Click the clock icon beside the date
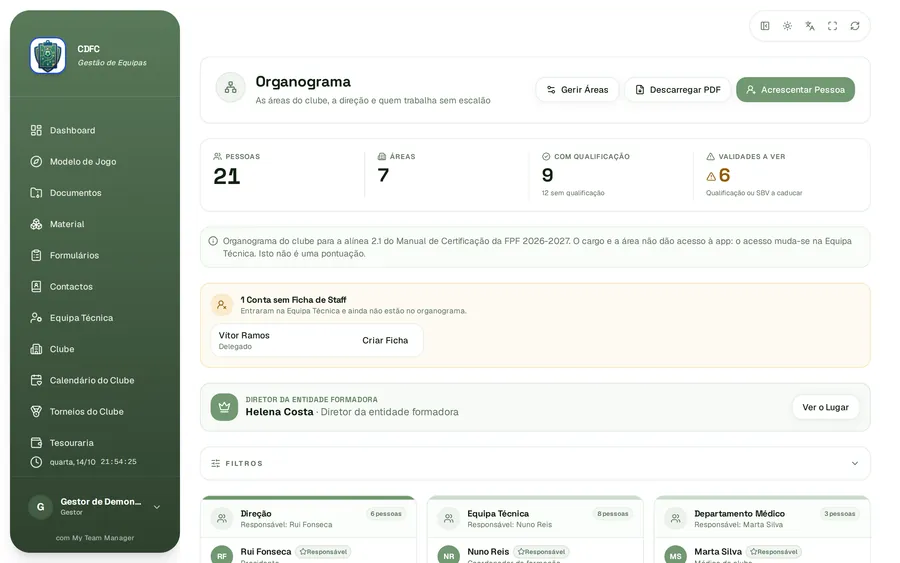 click(36, 462)
